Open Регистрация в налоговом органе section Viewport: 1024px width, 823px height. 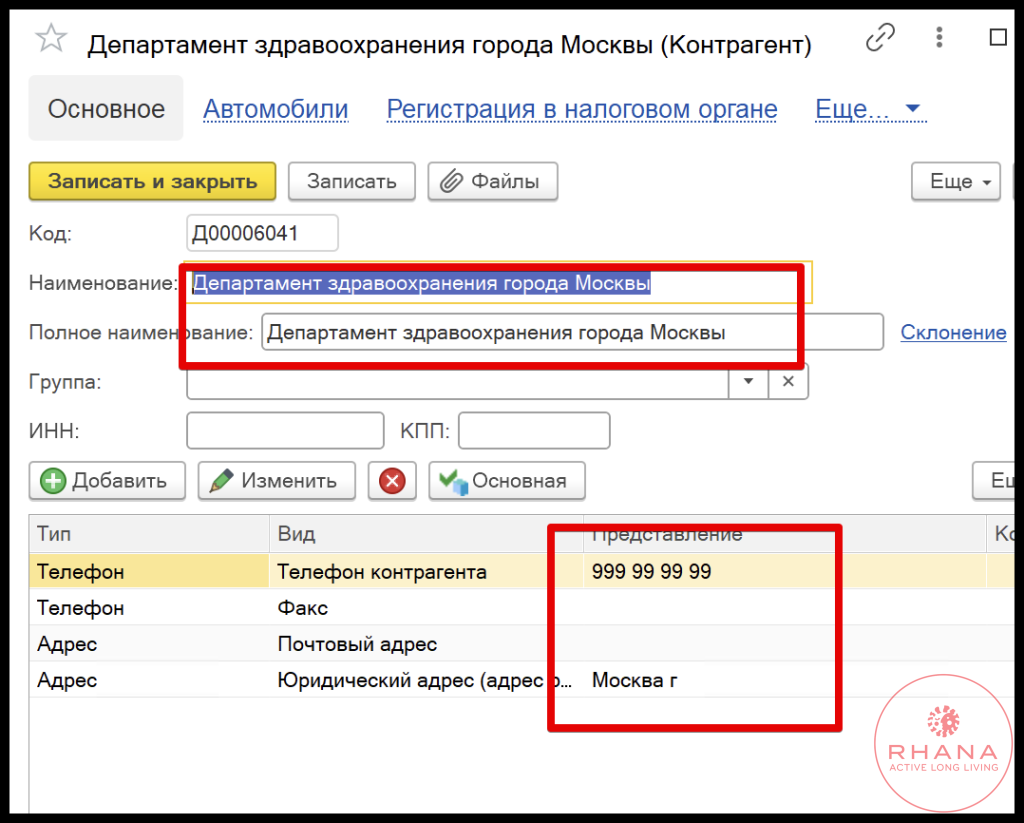point(582,109)
